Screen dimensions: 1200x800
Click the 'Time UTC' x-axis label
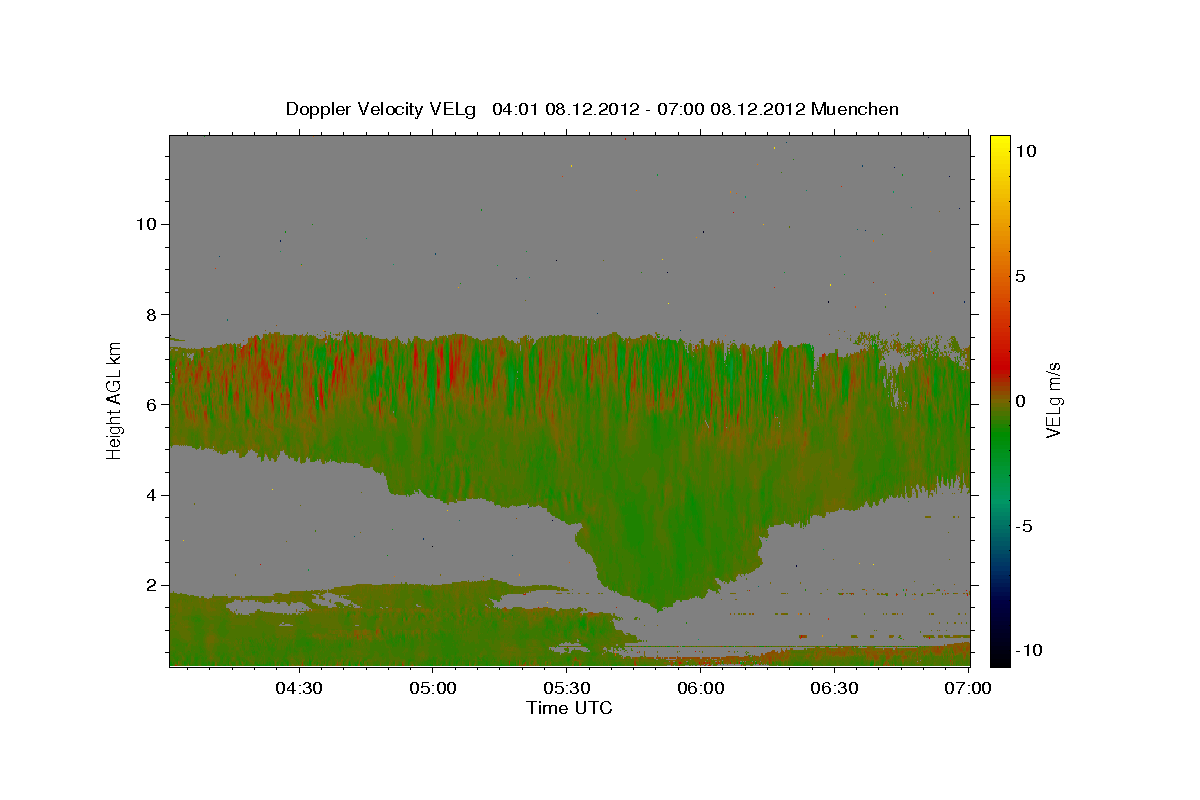pos(569,708)
